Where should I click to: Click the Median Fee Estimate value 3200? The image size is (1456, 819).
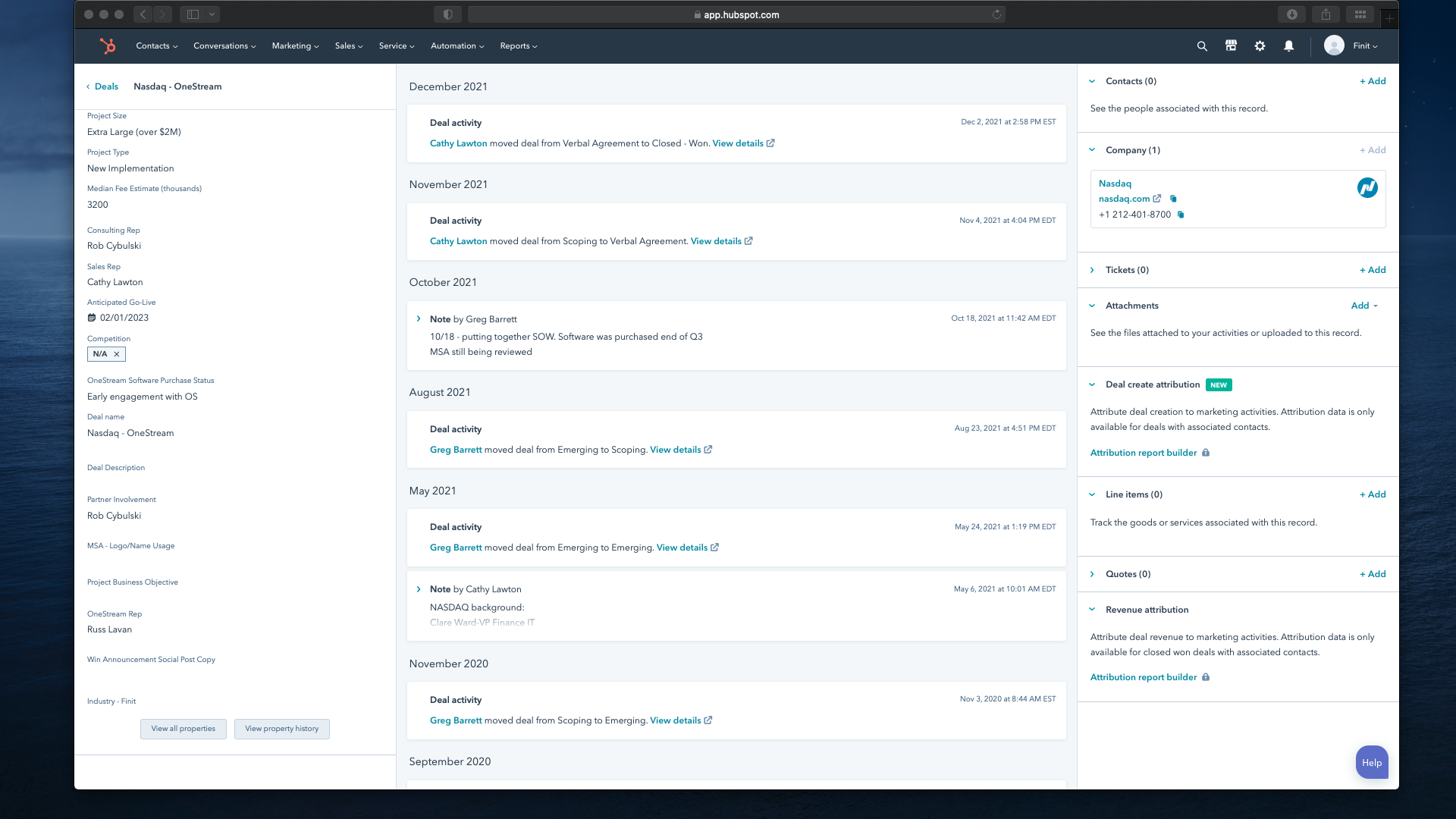coord(98,205)
